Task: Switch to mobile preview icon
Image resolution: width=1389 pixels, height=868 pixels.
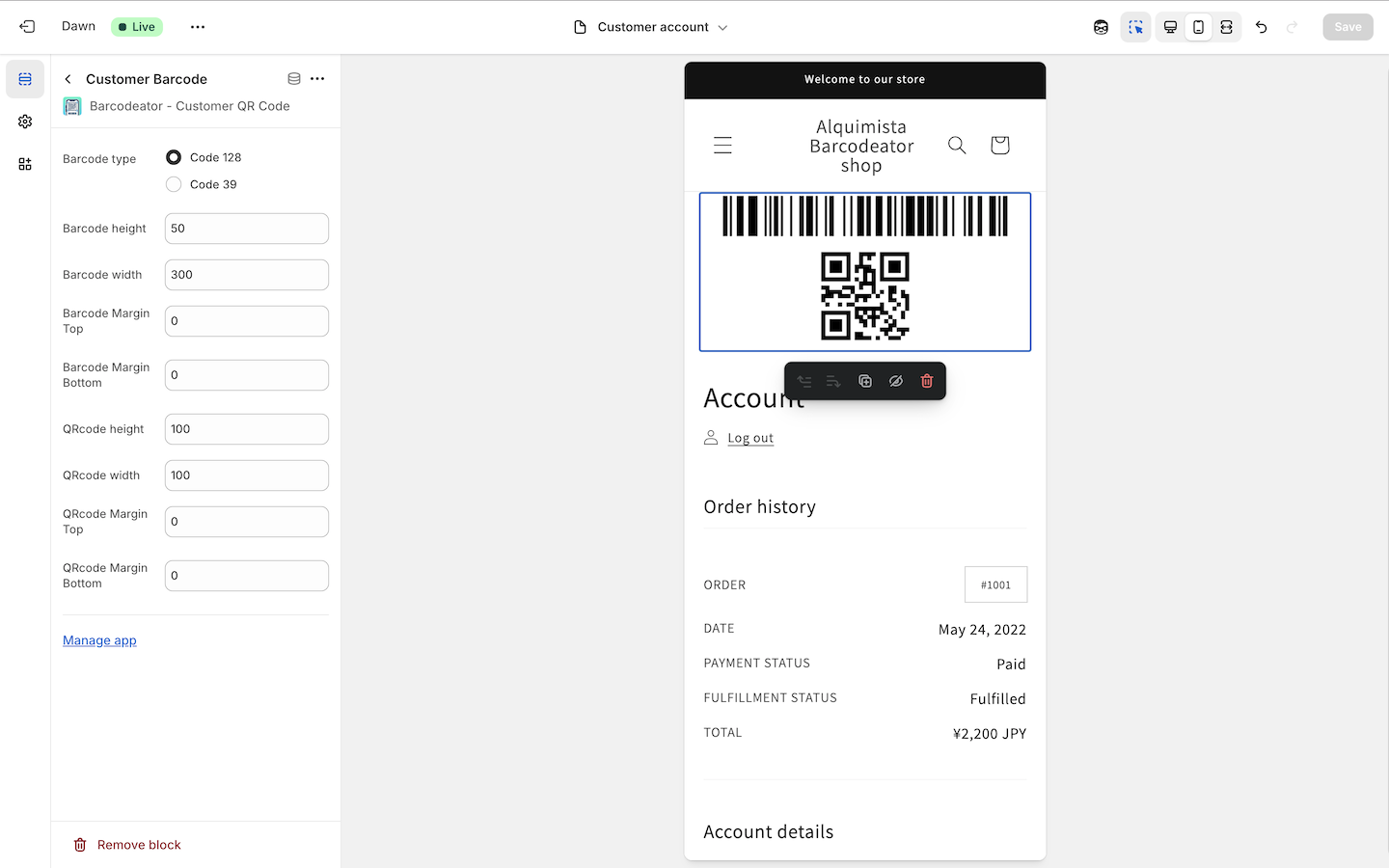Action: [1198, 27]
